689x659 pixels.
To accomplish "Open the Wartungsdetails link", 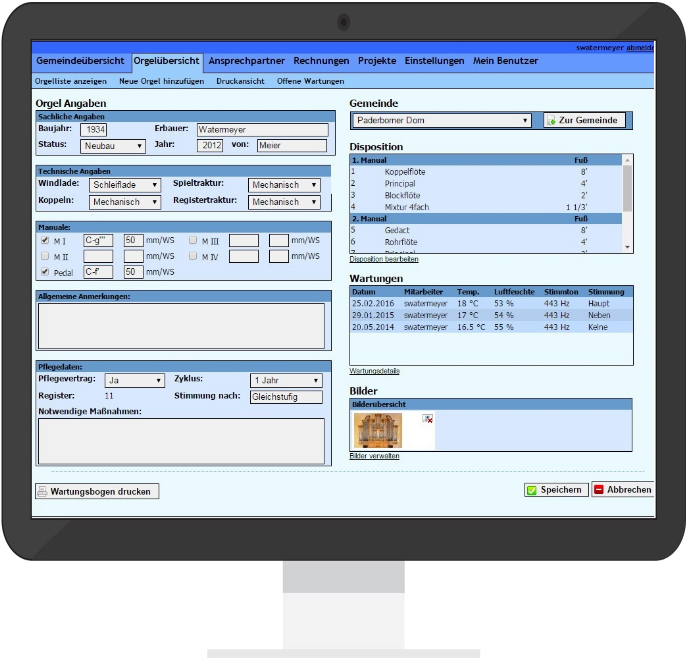I will pyautogui.click(x=375, y=371).
